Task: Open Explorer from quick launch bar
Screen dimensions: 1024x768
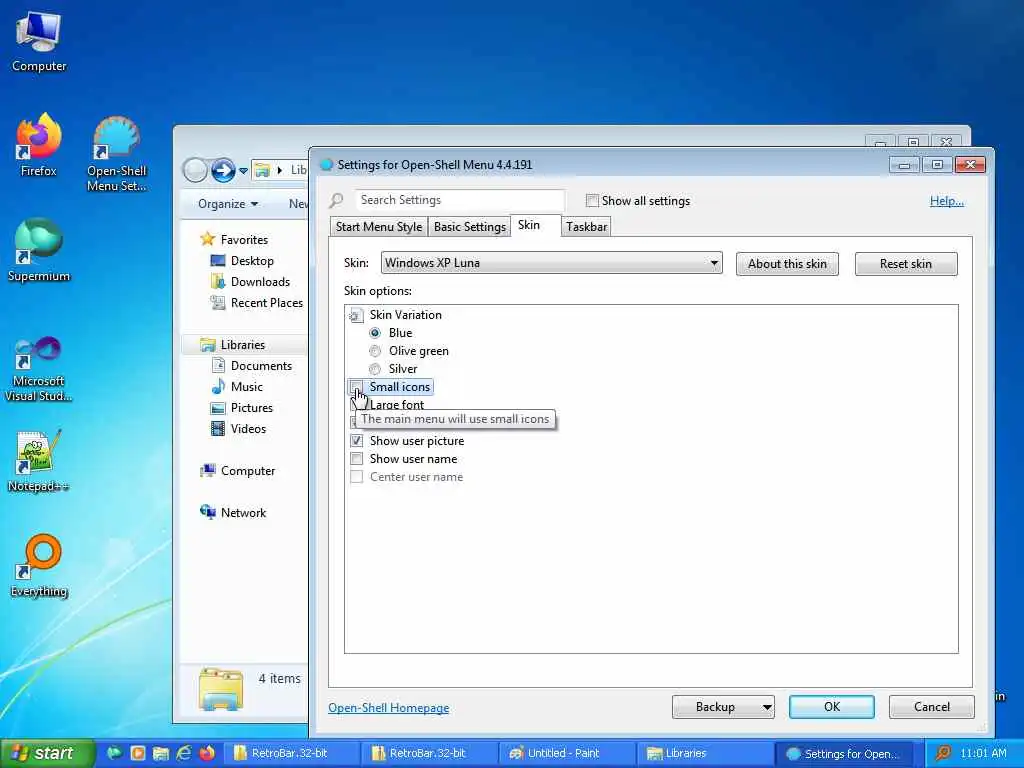Action: [x=161, y=753]
